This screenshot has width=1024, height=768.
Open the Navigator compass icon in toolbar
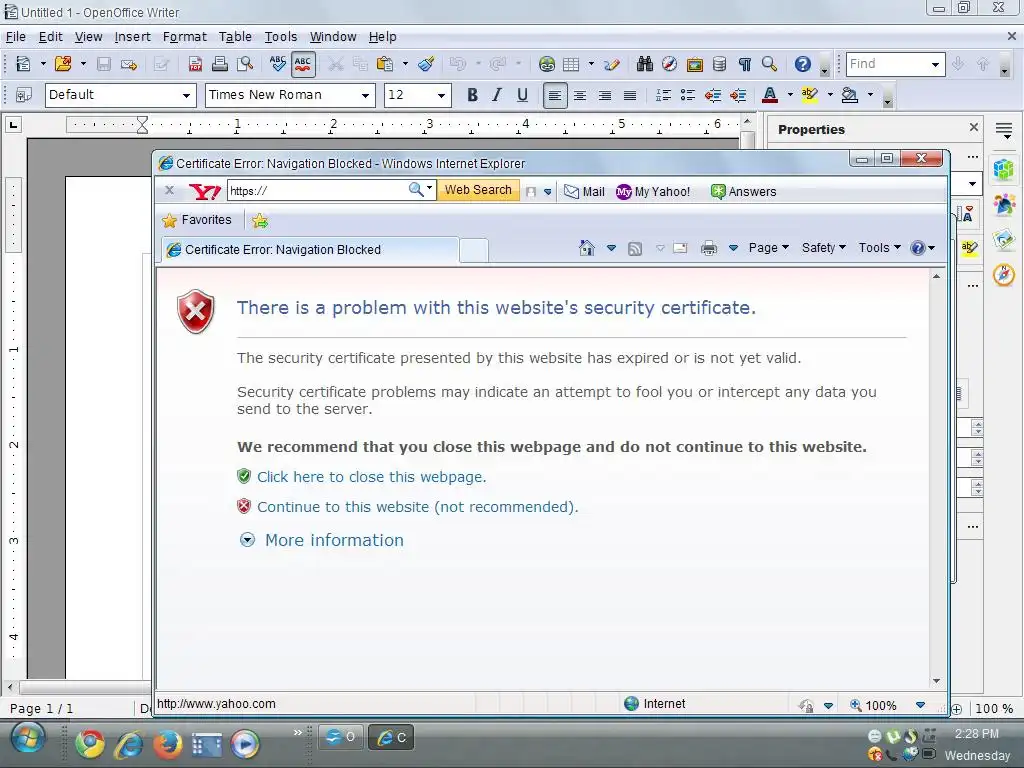coord(669,64)
